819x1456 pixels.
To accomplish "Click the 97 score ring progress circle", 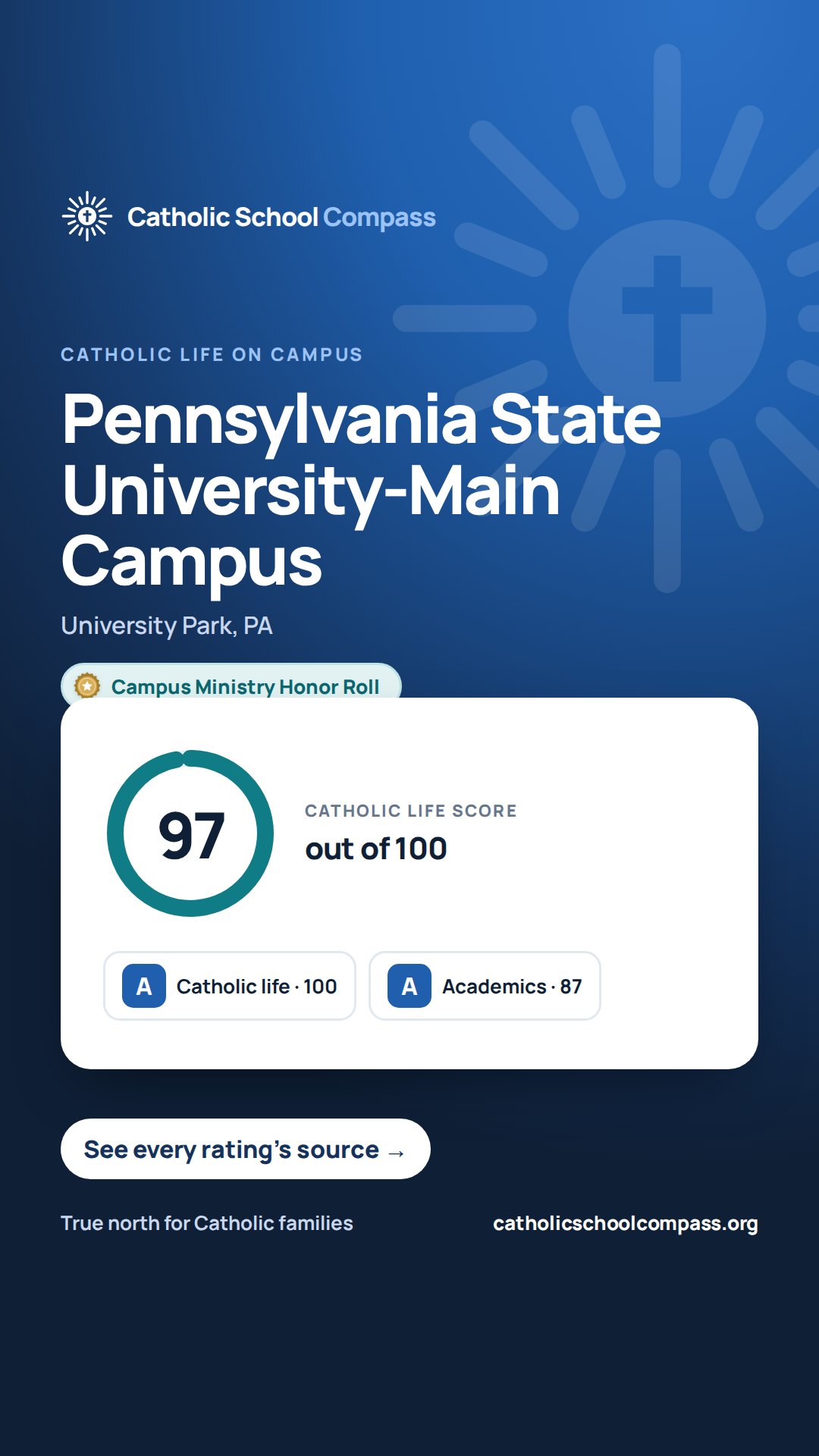I will click(x=190, y=833).
